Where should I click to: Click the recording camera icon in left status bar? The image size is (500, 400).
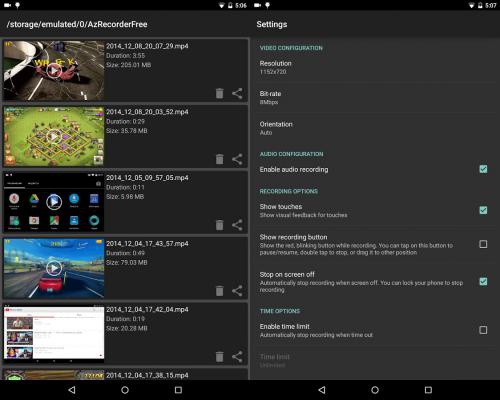[7, 5]
